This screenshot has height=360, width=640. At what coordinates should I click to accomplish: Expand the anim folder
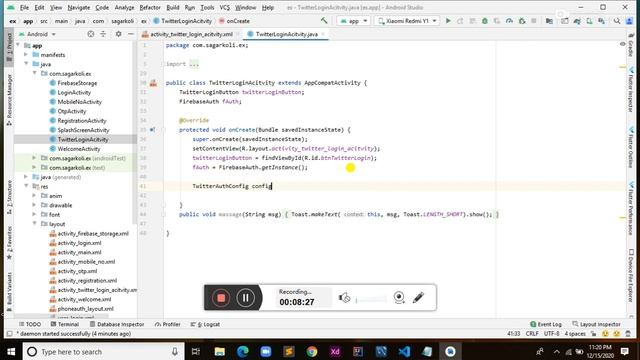(34, 196)
